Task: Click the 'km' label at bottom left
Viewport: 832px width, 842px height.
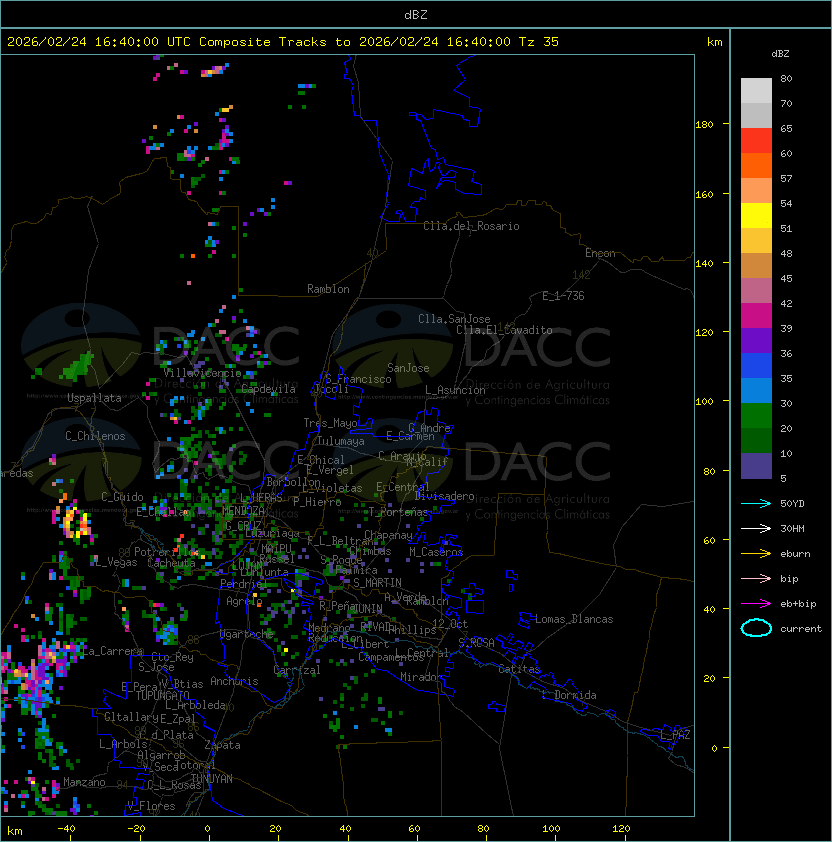Action: [x=15, y=831]
